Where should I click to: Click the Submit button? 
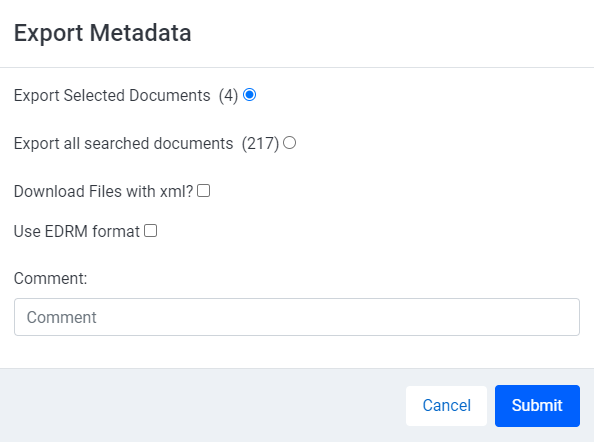[x=537, y=406]
